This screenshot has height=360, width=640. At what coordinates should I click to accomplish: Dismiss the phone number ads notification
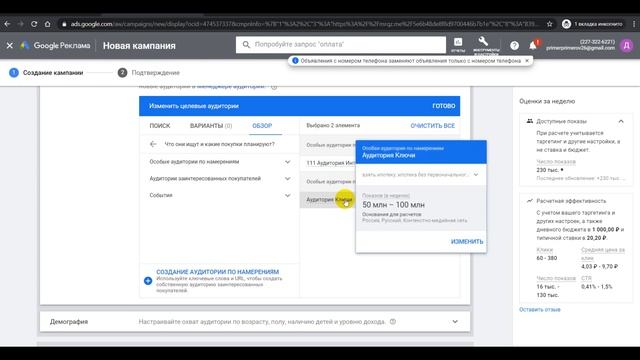[527, 60]
